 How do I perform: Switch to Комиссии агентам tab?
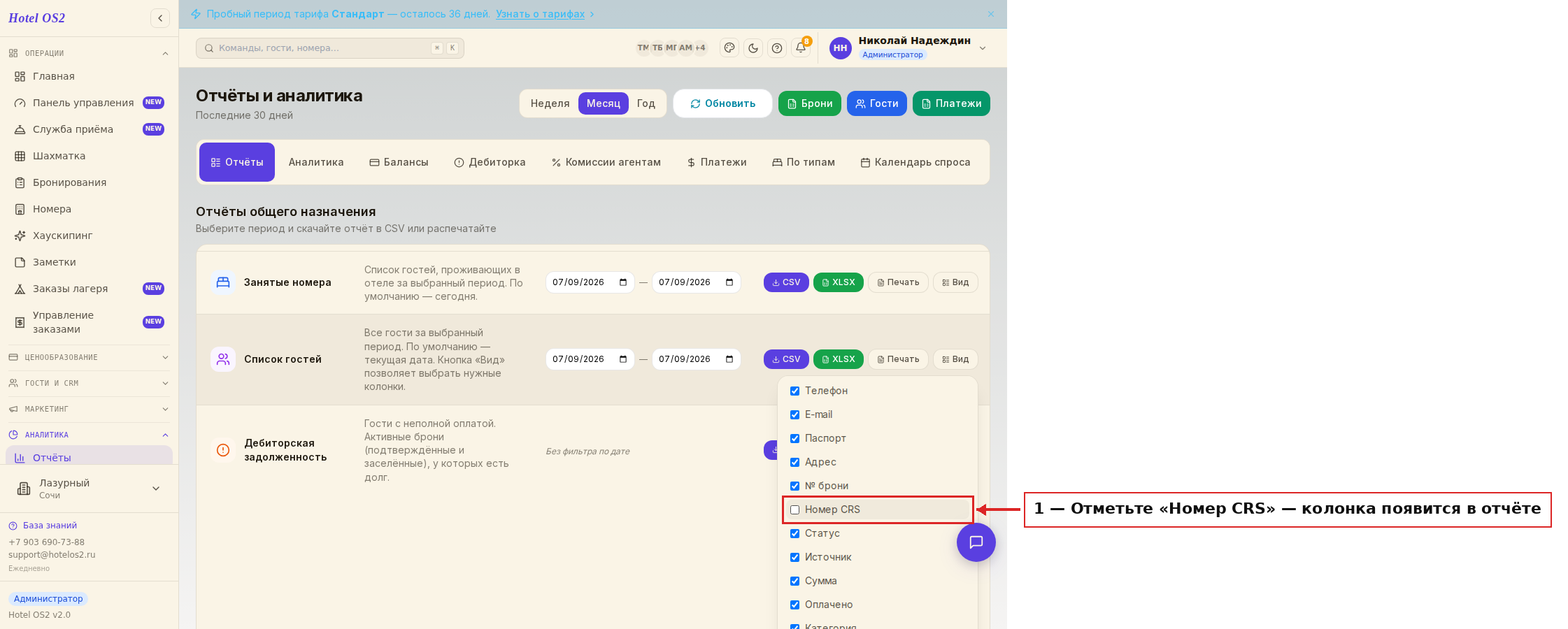click(x=606, y=162)
